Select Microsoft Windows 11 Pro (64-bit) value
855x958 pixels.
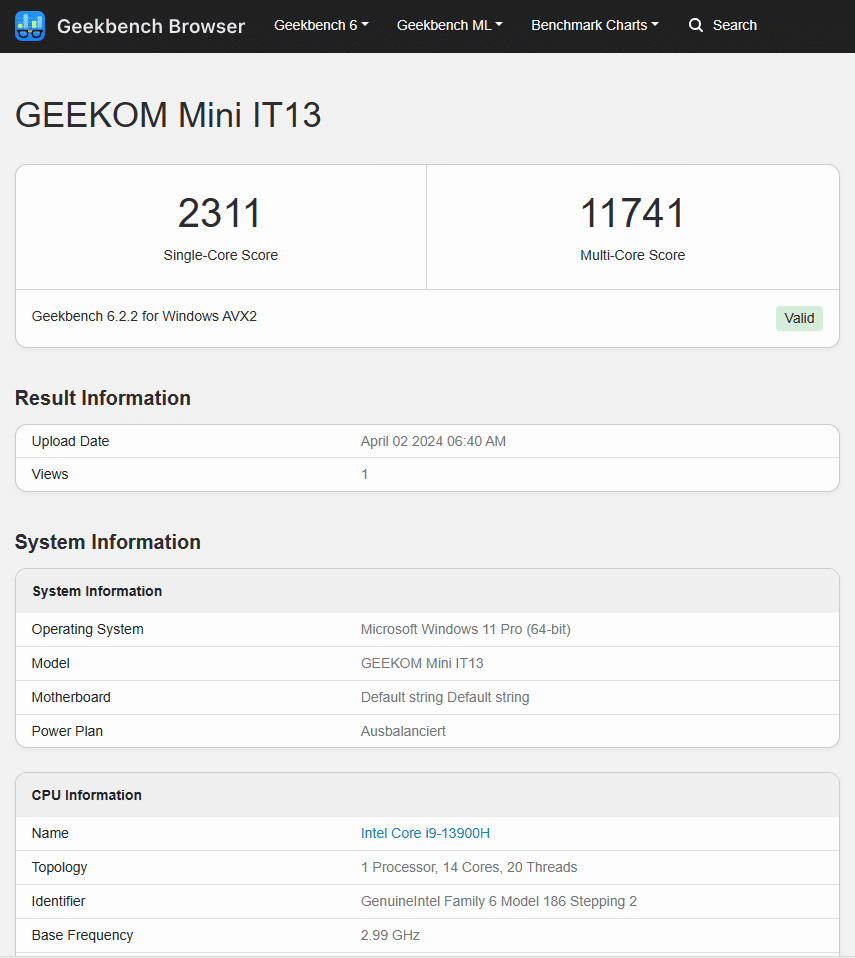click(466, 629)
